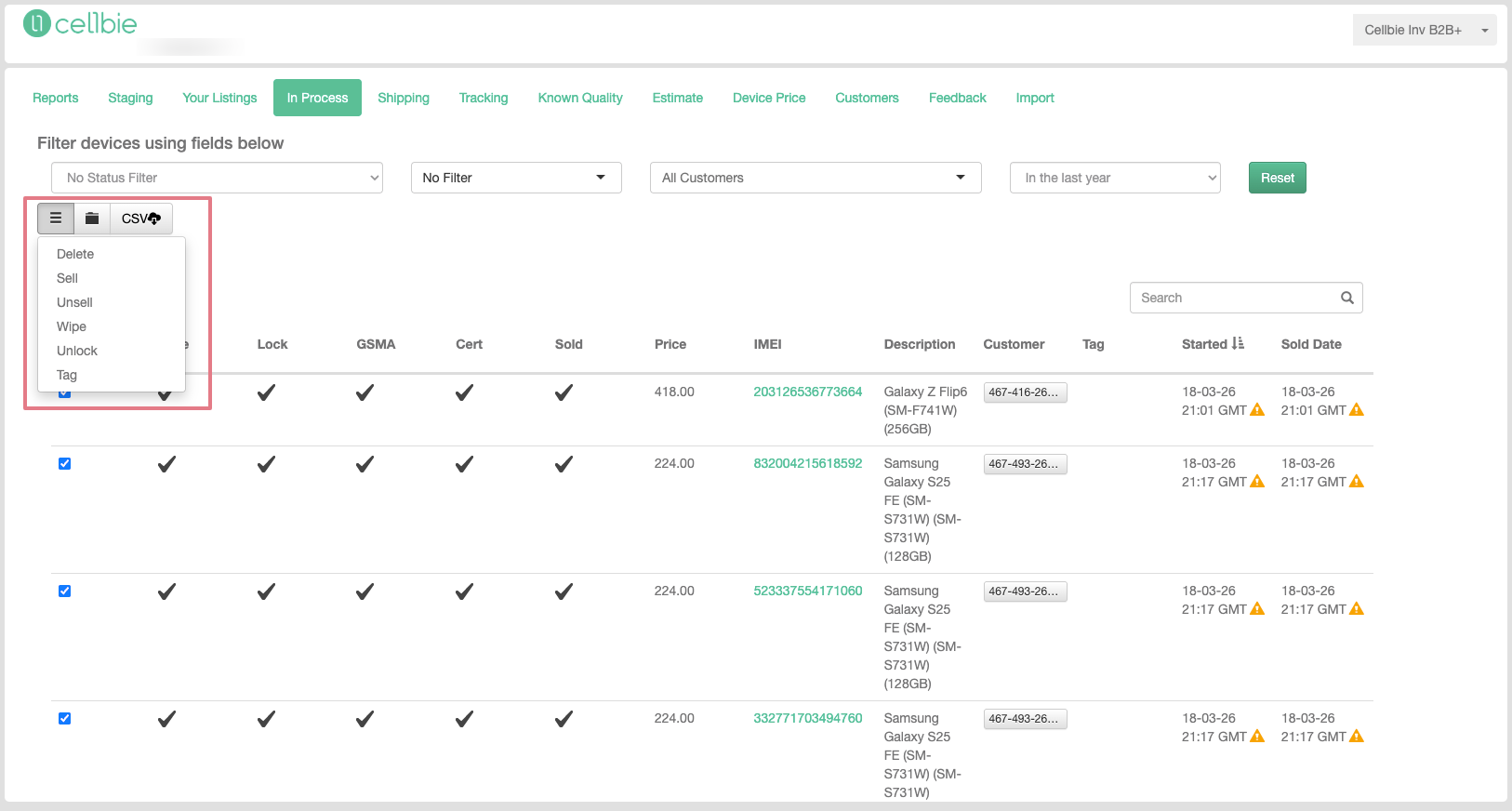Click Sold checkmark for IMEI 203126536773664
Screen dimensions: 1512x811
(564, 392)
